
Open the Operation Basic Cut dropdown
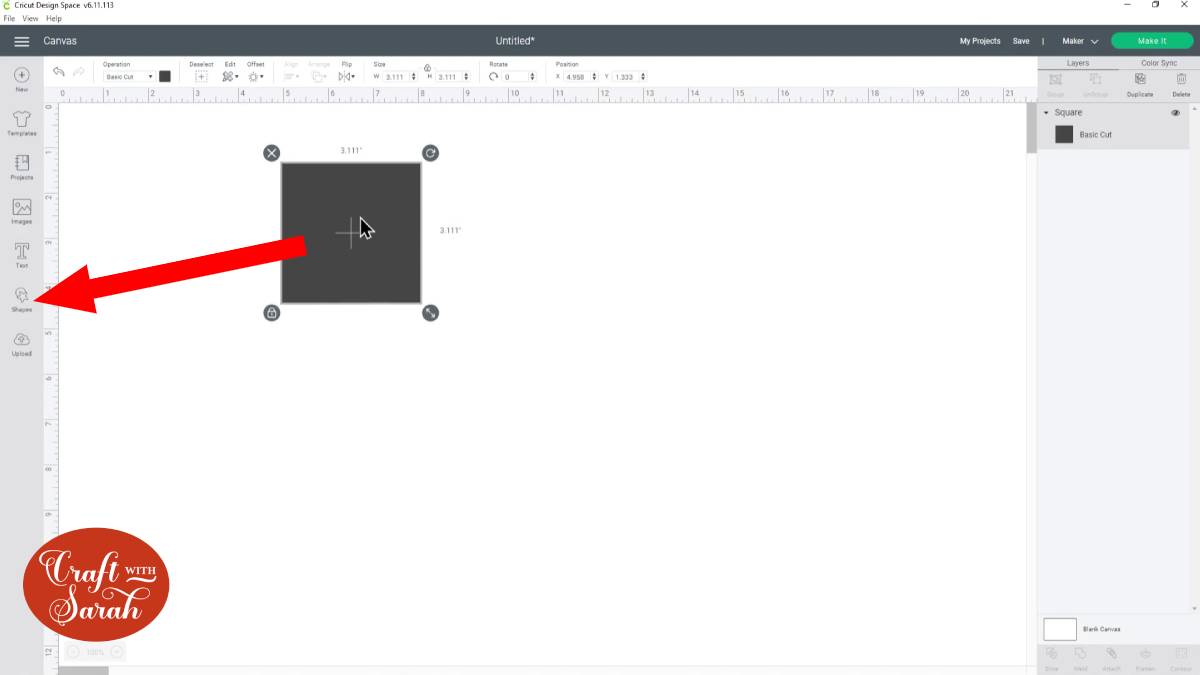[x=129, y=77]
